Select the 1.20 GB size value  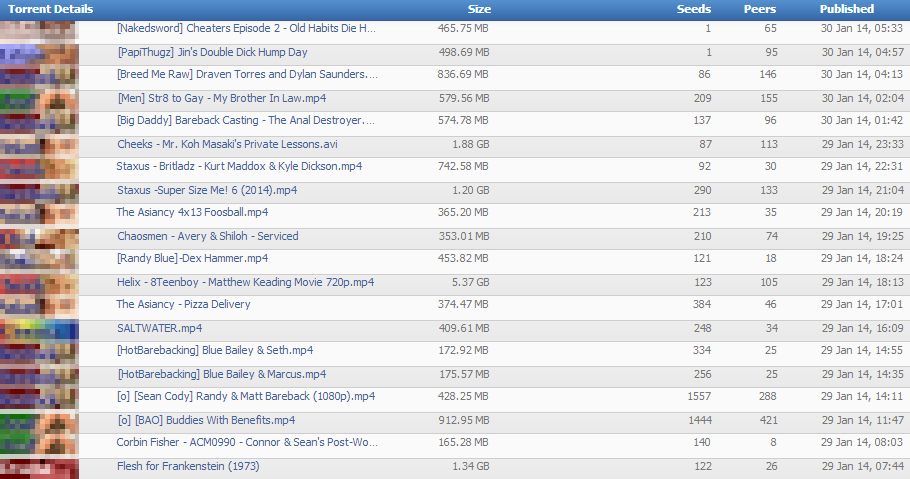[x=471, y=190]
